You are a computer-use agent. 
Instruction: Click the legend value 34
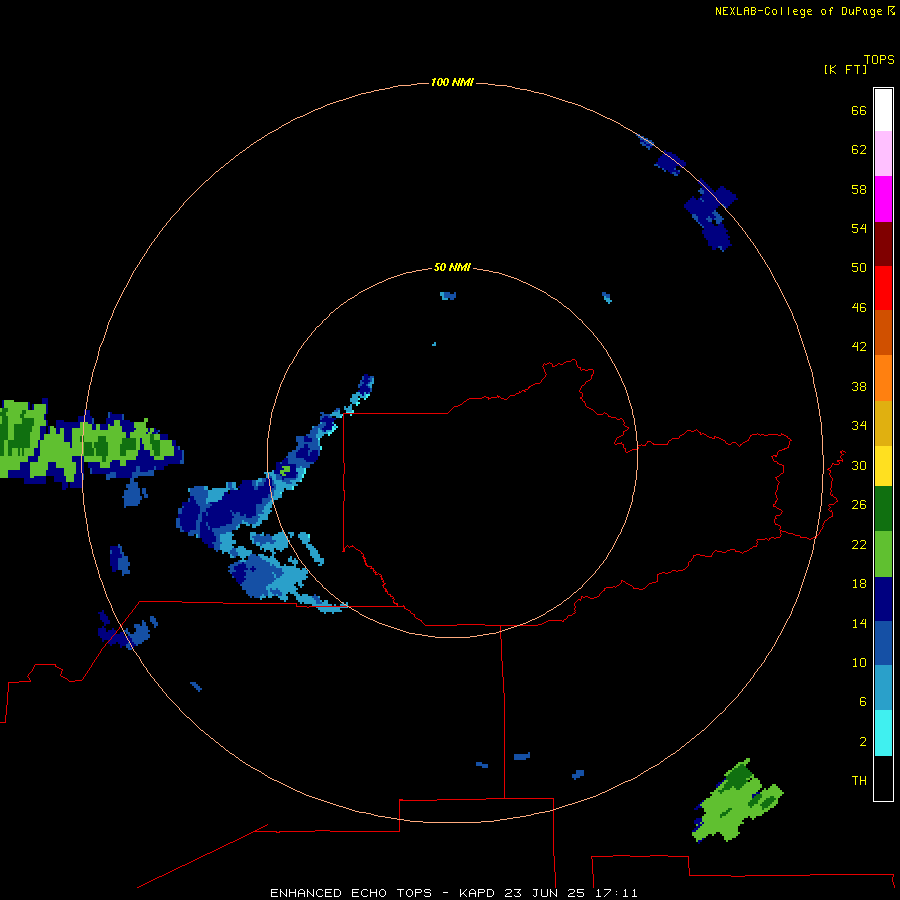coord(859,426)
